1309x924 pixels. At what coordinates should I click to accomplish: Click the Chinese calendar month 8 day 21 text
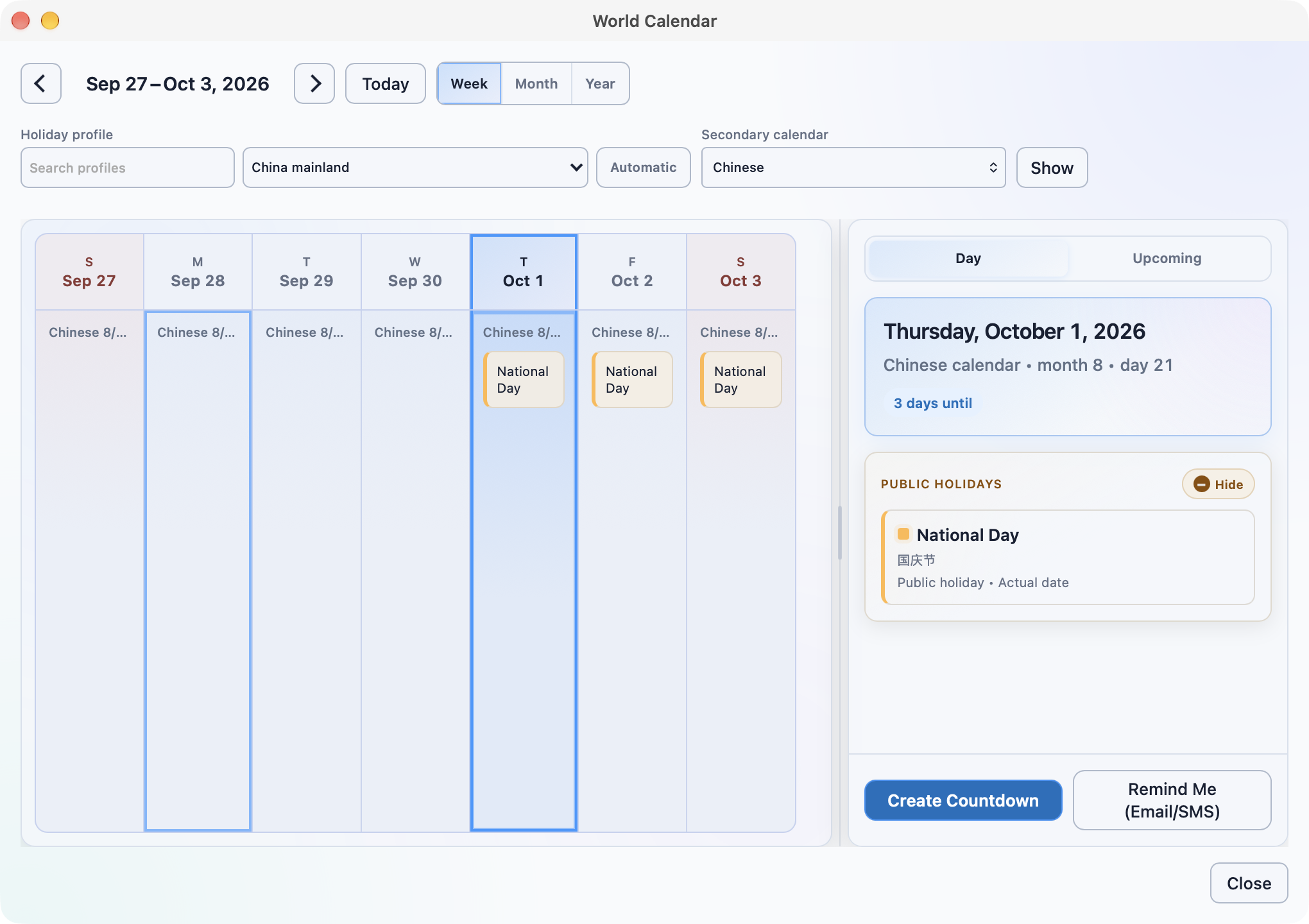[x=1028, y=365]
